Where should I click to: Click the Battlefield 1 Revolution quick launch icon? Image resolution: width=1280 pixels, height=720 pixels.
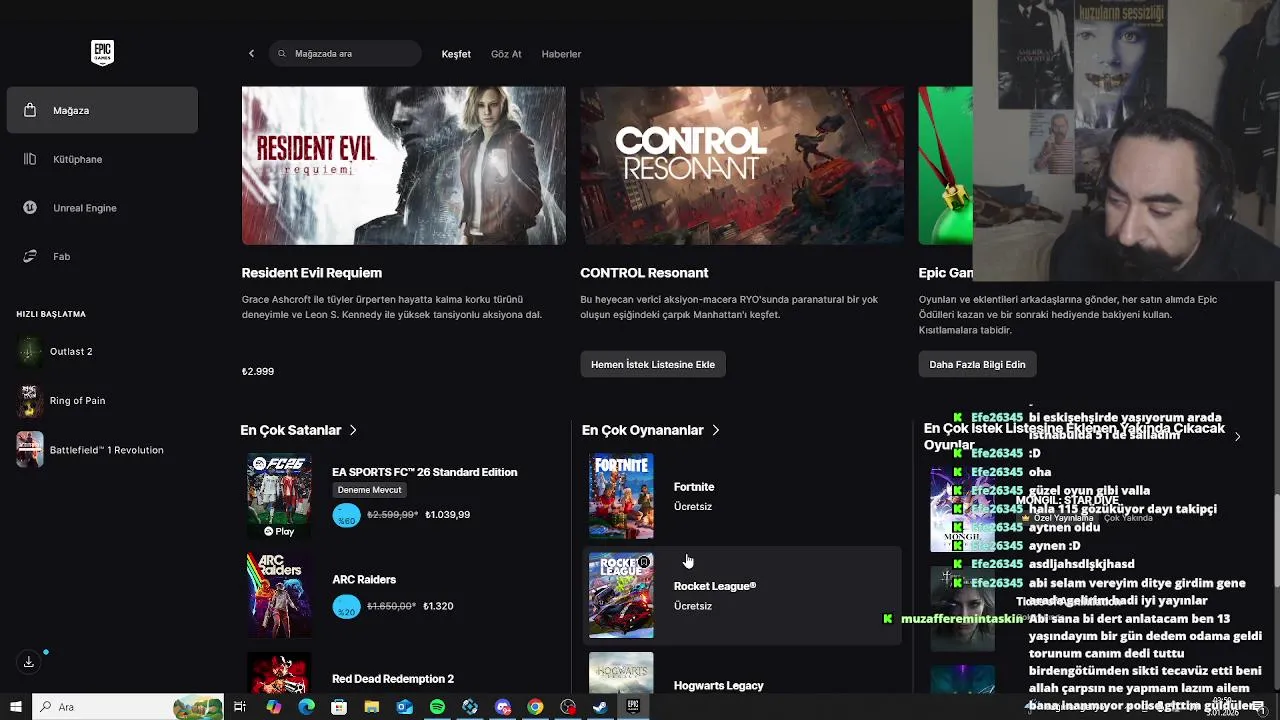(x=30, y=450)
